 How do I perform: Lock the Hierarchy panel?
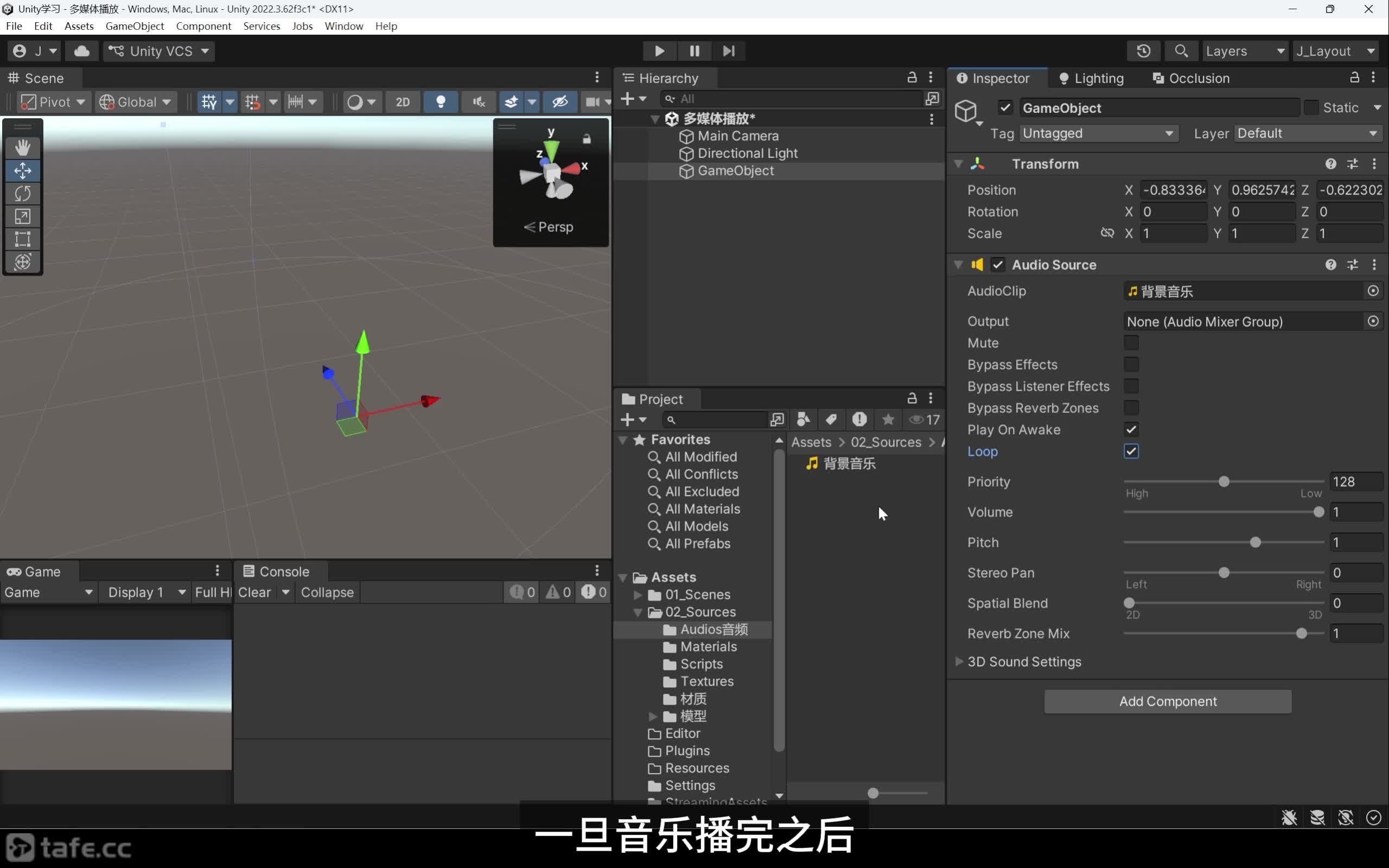(912, 78)
